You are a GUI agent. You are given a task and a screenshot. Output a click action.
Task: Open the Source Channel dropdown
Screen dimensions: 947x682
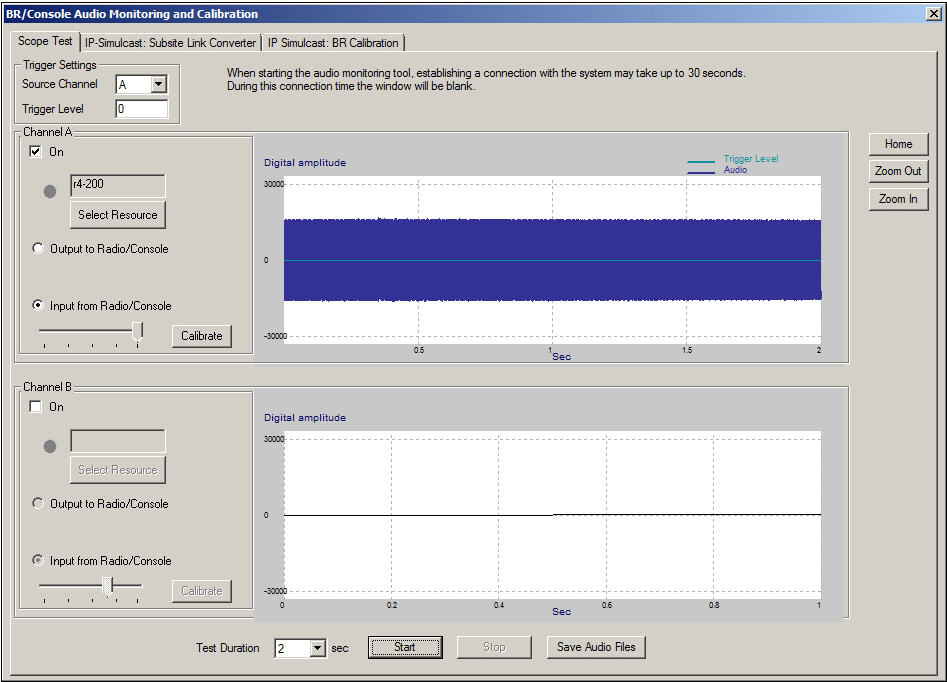[158, 85]
